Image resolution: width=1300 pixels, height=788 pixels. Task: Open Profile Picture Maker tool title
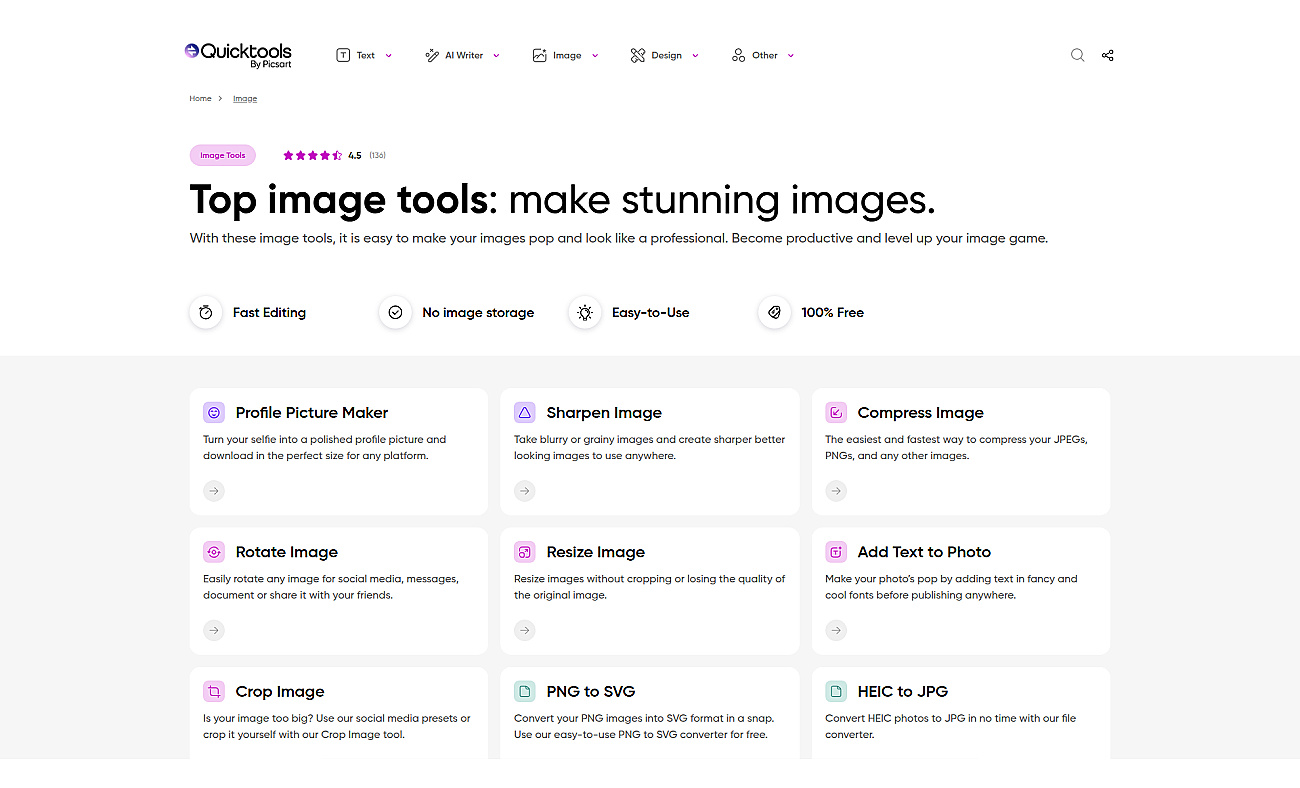tap(312, 412)
